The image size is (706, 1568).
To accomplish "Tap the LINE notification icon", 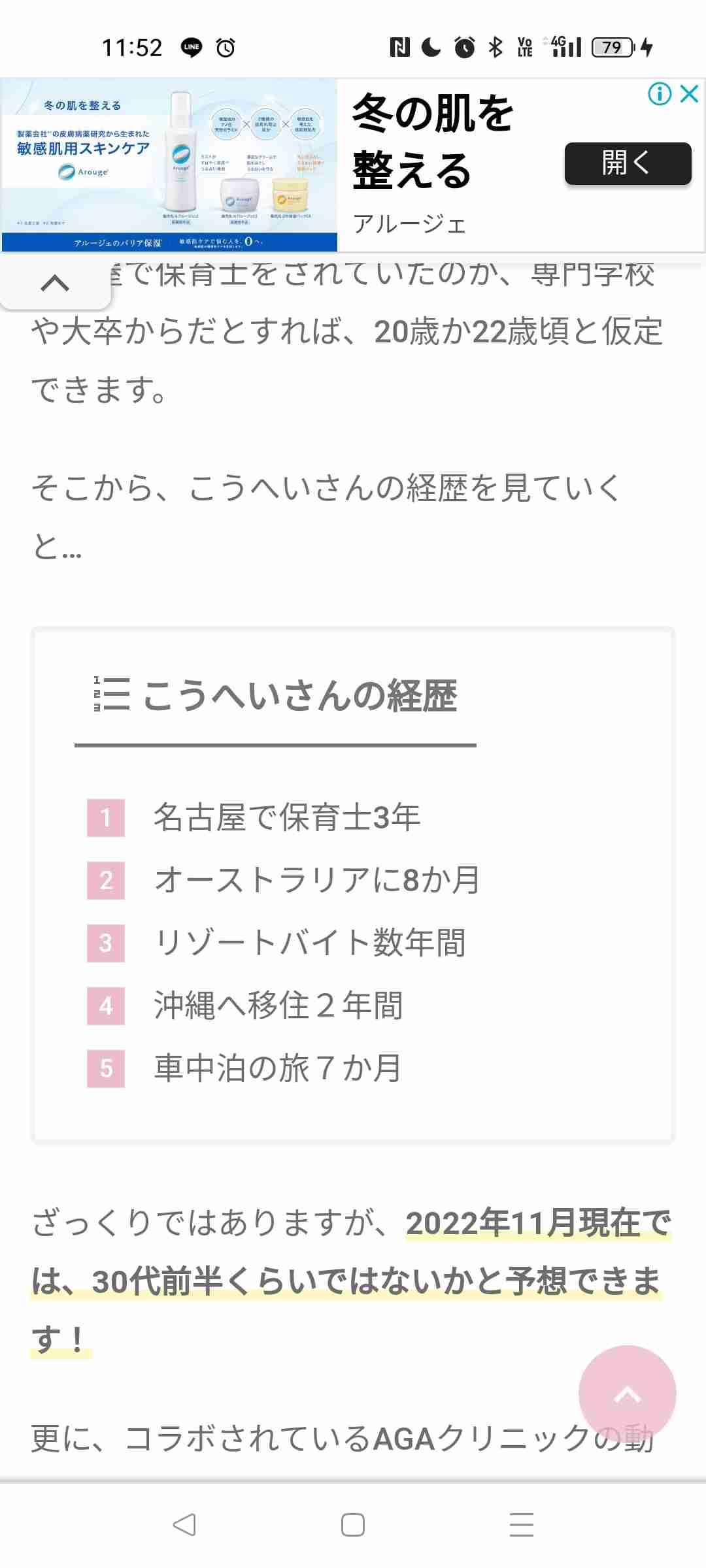I will point(192,47).
